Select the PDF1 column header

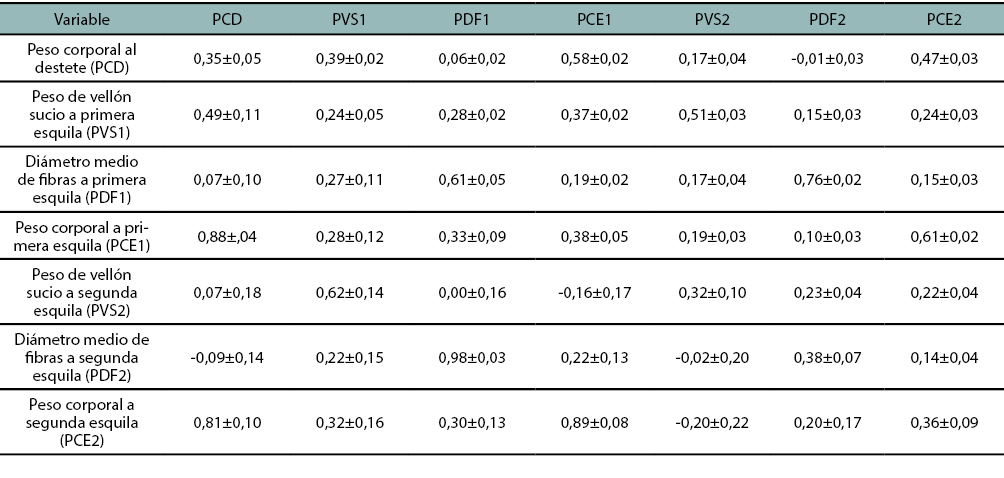(472, 18)
